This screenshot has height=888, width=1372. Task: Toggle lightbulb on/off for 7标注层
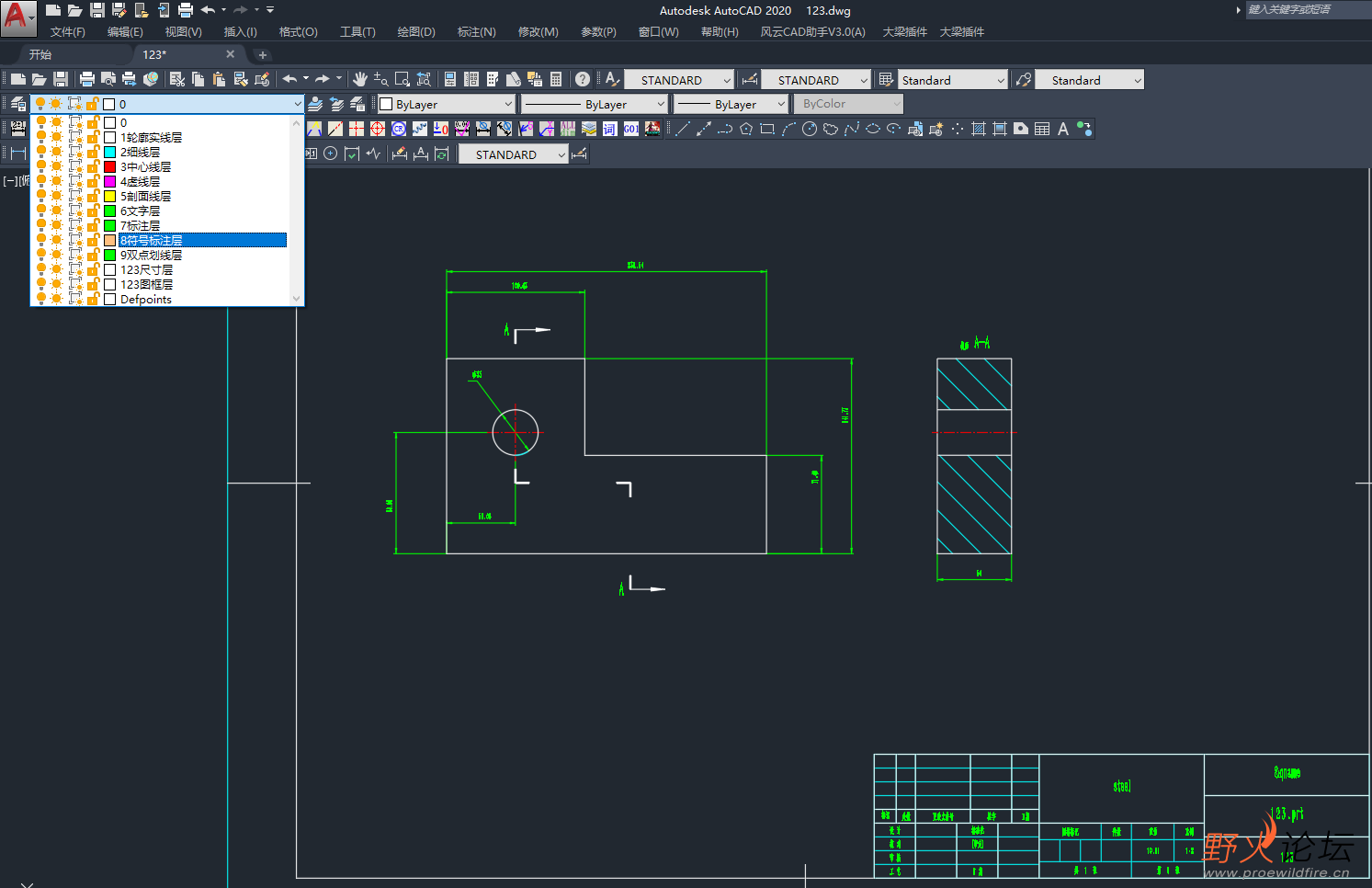[x=41, y=225]
